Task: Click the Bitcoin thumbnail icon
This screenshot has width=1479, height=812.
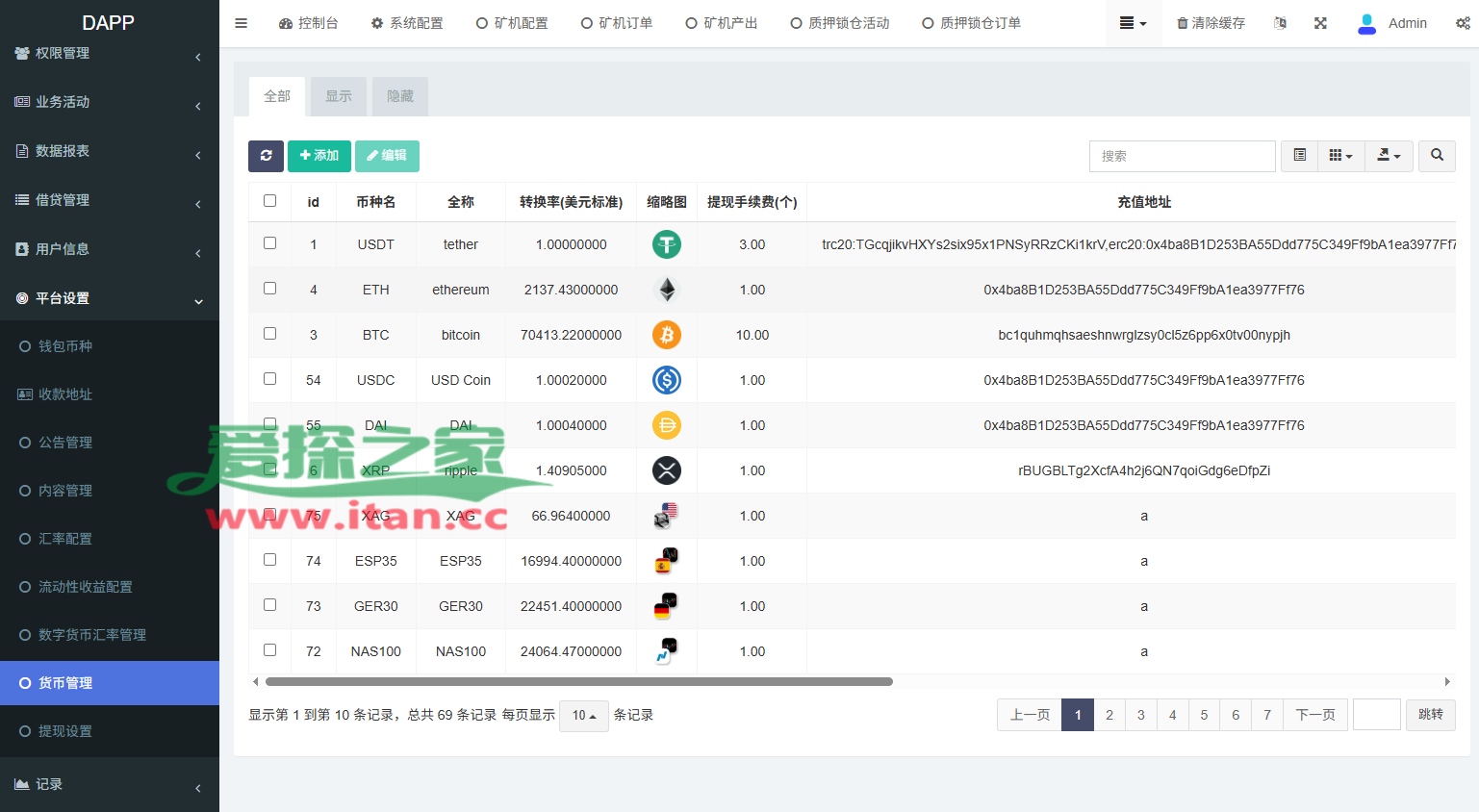Action: tap(667, 335)
